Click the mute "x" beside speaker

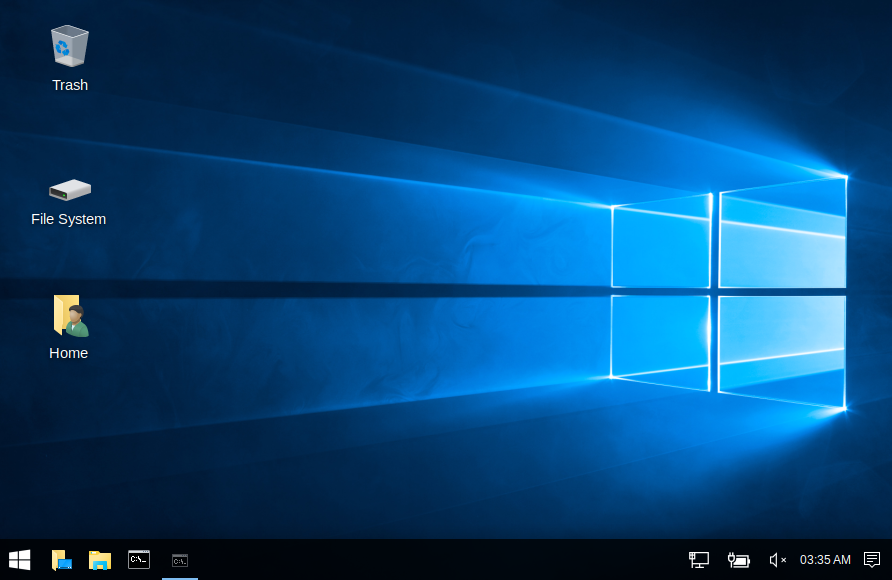pyautogui.click(x=783, y=560)
